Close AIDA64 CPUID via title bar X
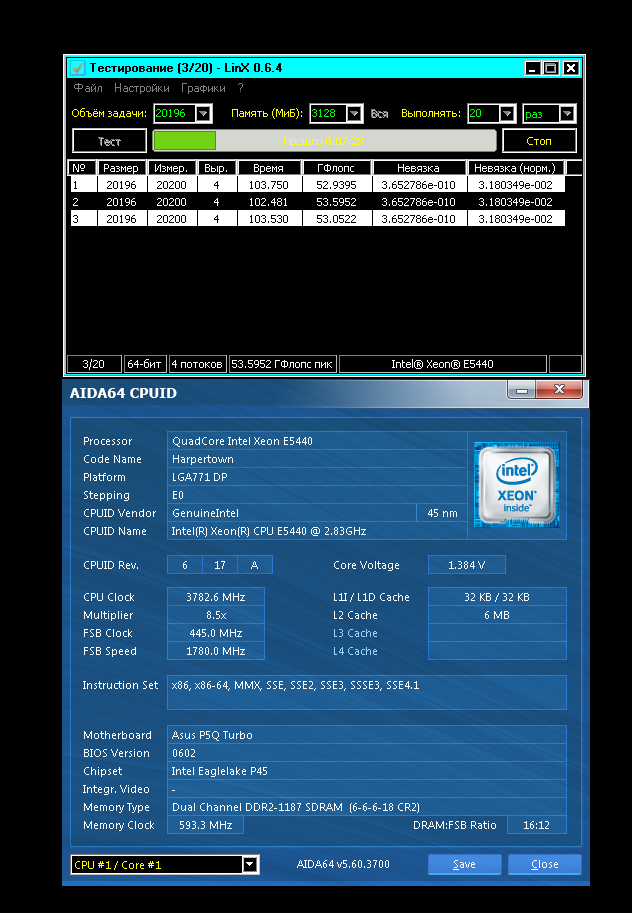Viewport: 632px width, 913px height. click(559, 390)
